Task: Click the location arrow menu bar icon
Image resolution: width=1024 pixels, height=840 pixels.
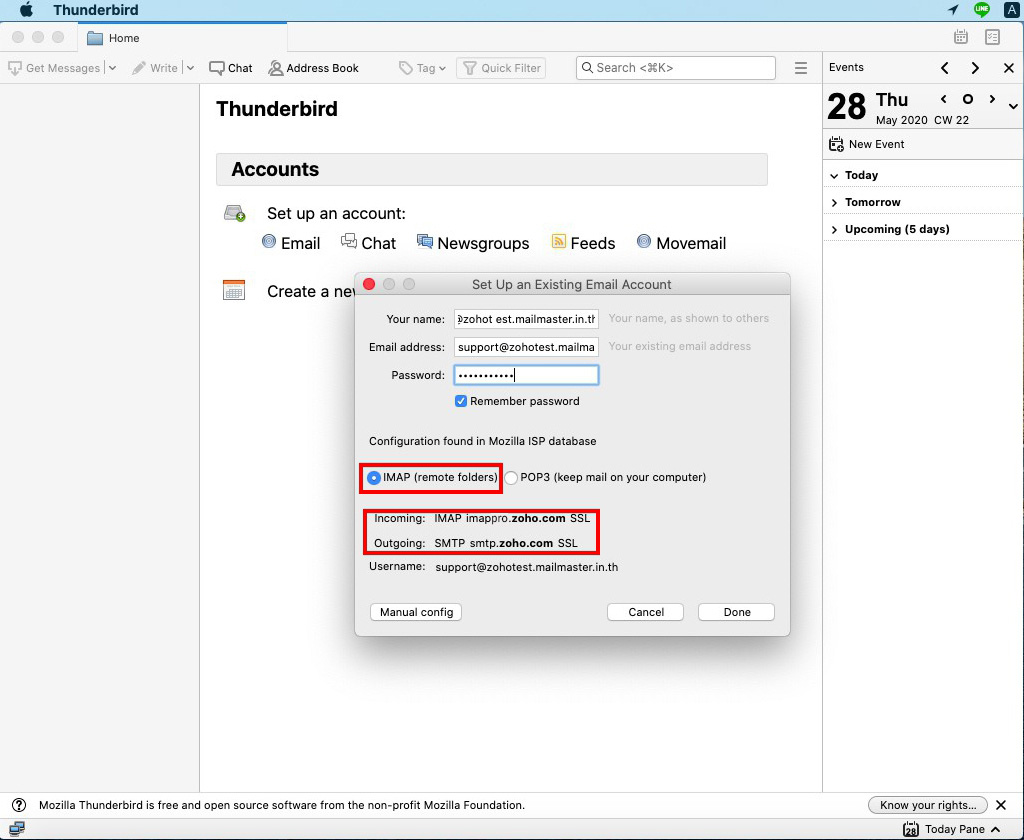Action: pos(953,9)
